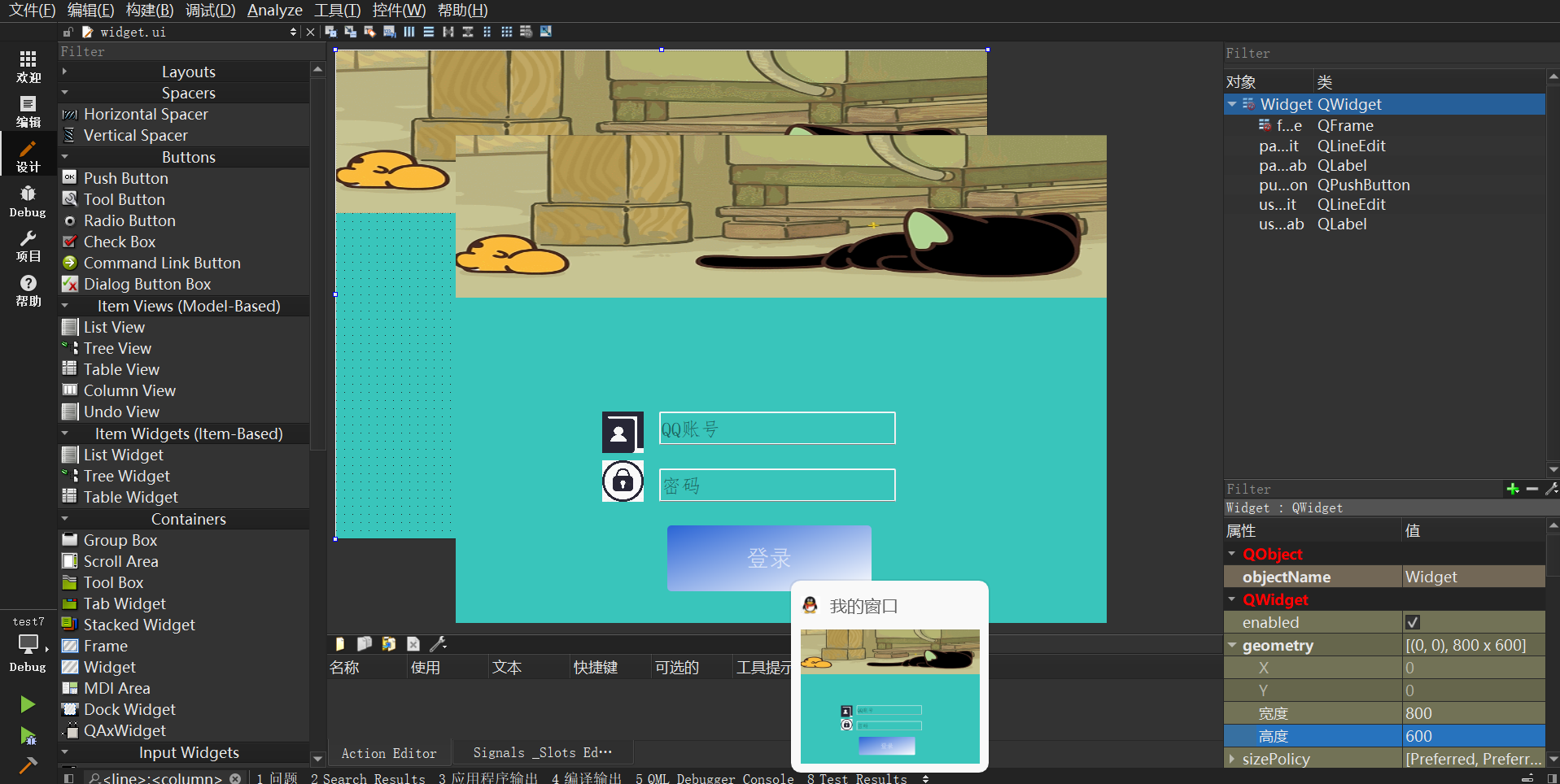Select the 高度 value 600
The height and width of the screenshot is (784, 1560).
coord(1473,736)
